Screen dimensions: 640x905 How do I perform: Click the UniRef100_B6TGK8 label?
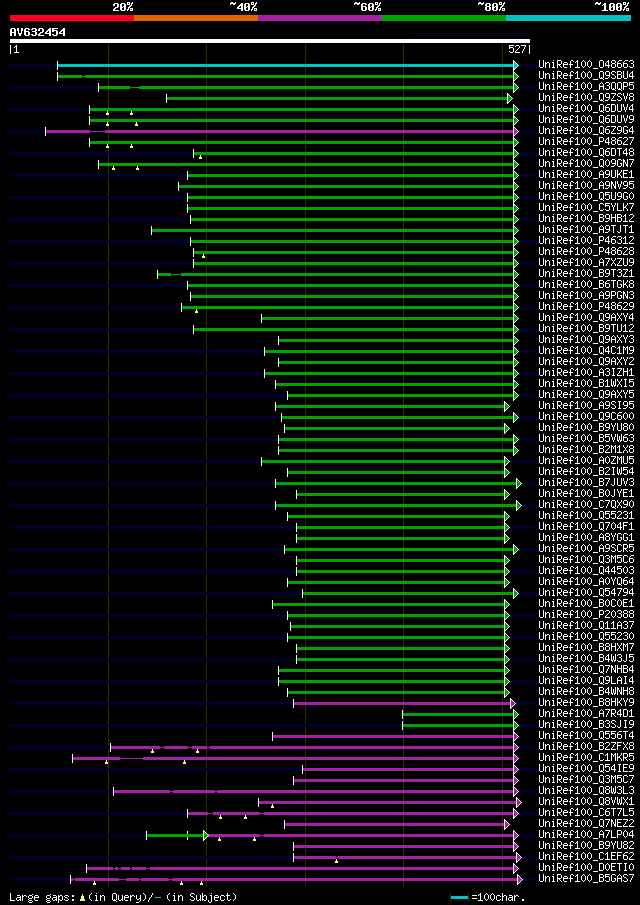click(586, 285)
